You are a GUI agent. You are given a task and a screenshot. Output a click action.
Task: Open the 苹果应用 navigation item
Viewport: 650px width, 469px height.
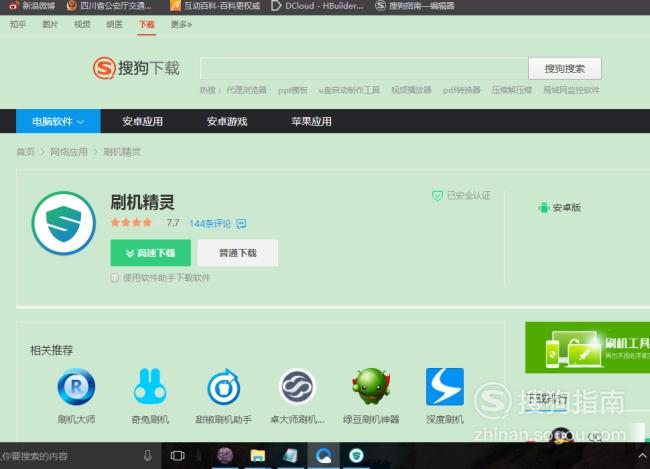pyautogui.click(x=311, y=121)
